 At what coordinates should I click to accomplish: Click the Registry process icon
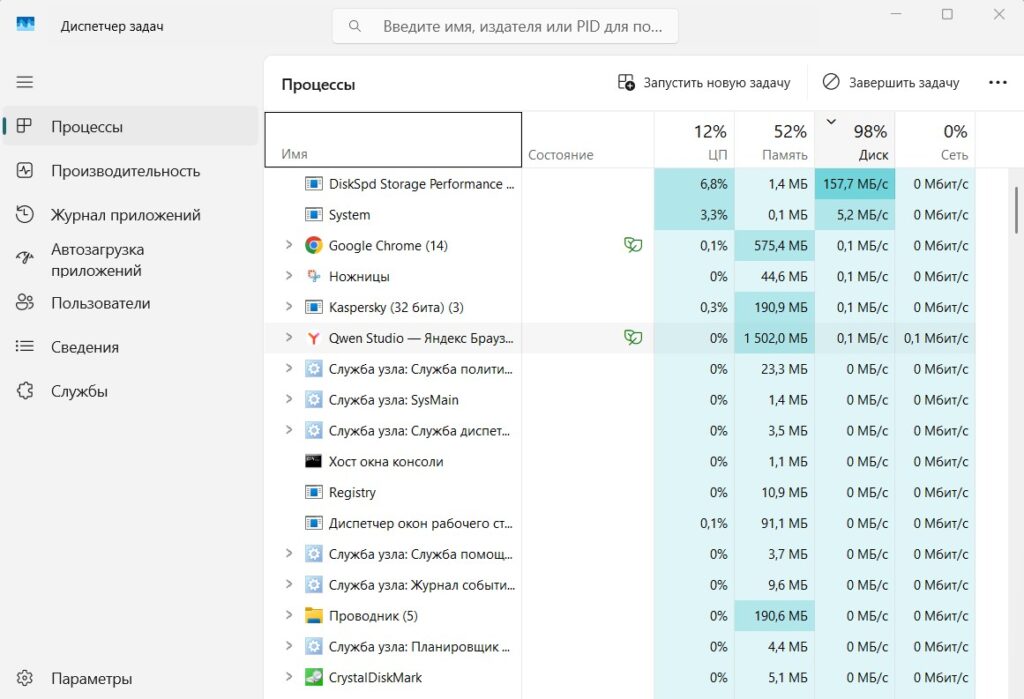coord(313,492)
